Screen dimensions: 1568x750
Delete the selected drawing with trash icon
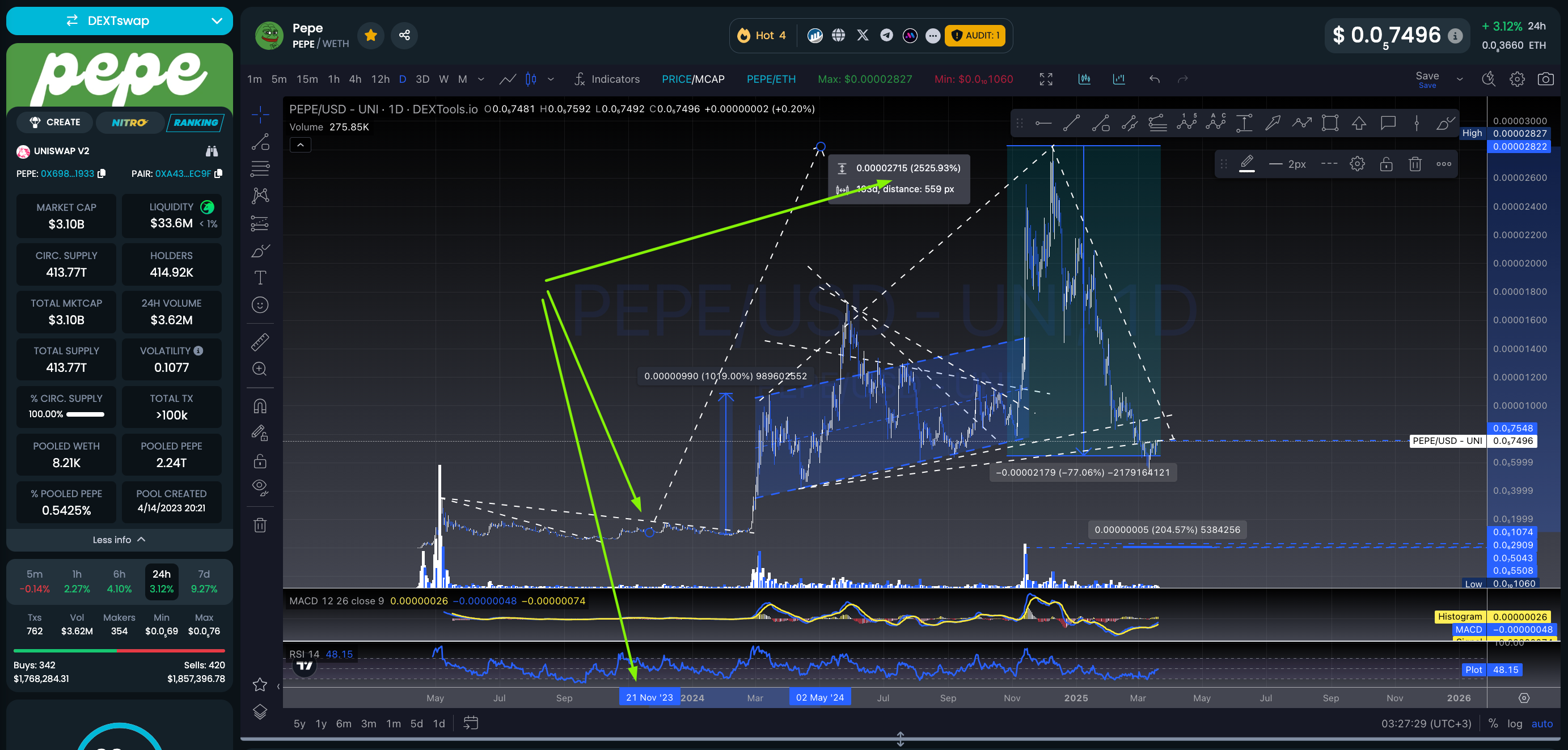click(x=1415, y=164)
